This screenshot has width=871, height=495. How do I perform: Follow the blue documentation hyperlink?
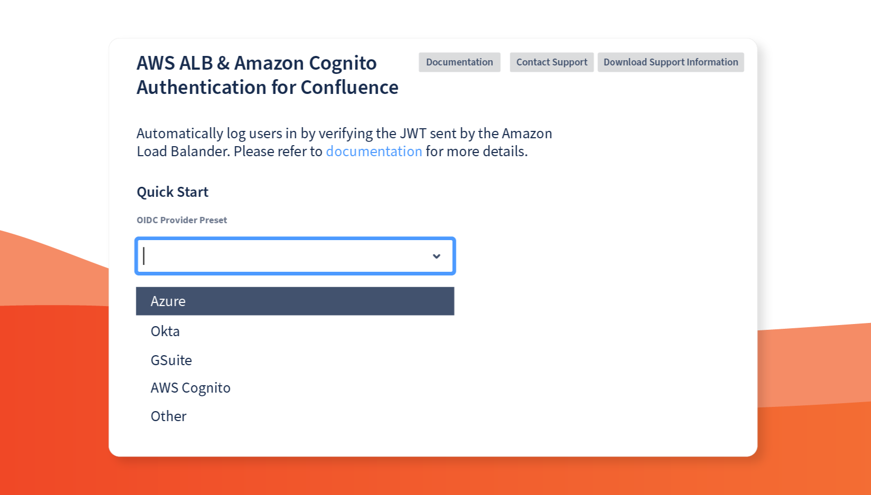[374, 151]
